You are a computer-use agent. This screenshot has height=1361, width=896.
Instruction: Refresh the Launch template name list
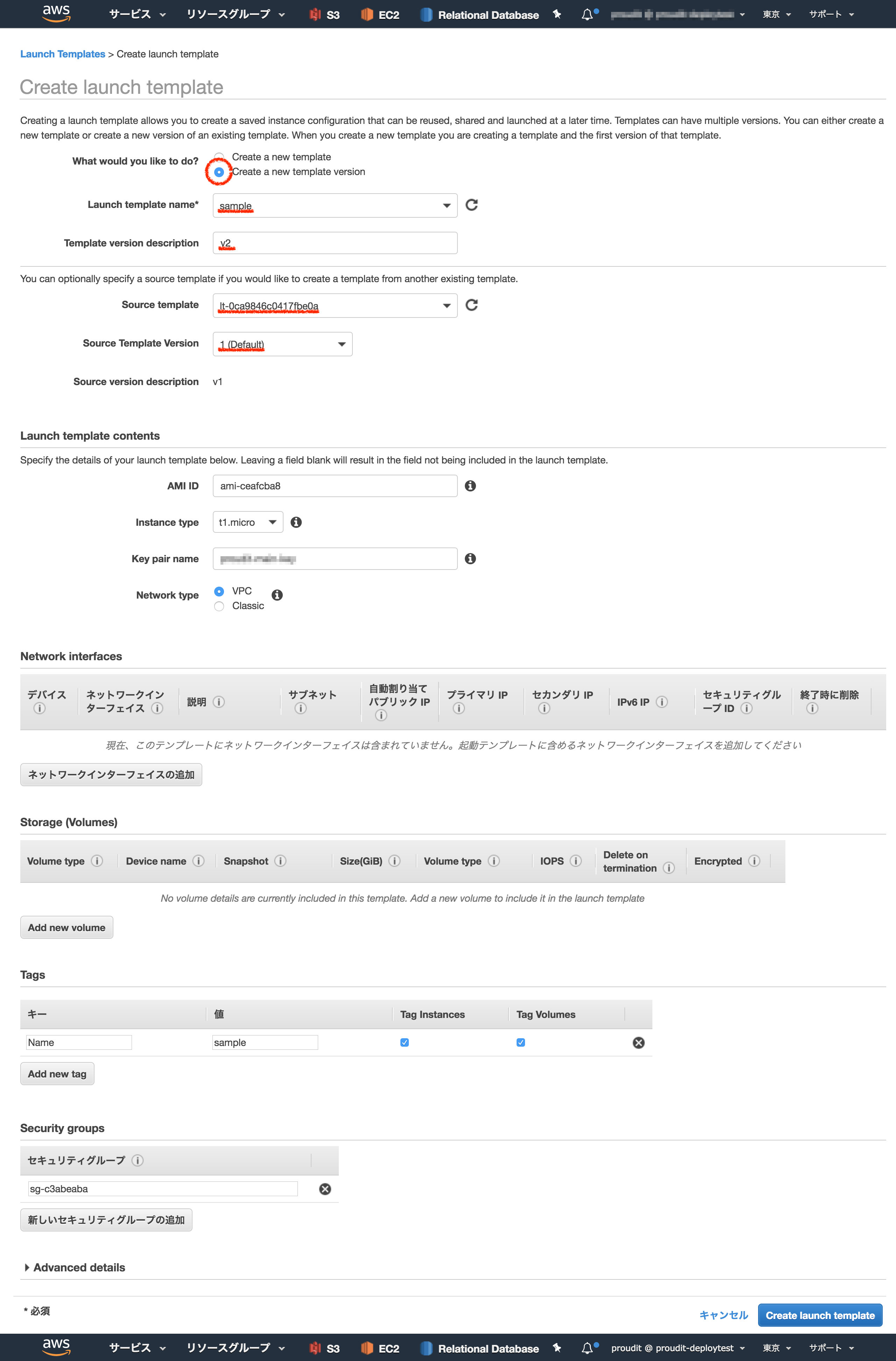471,205
